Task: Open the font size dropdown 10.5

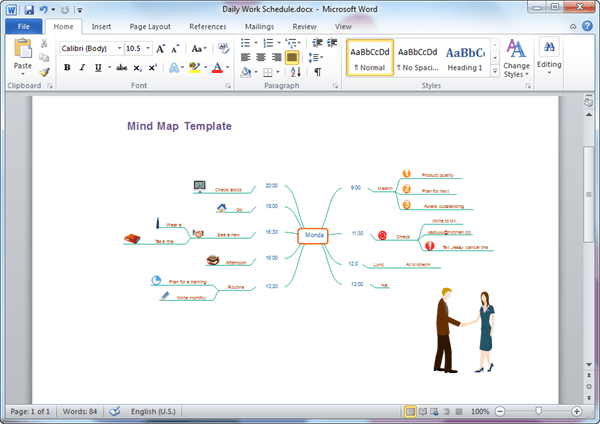Action: [x=148, y=48]
